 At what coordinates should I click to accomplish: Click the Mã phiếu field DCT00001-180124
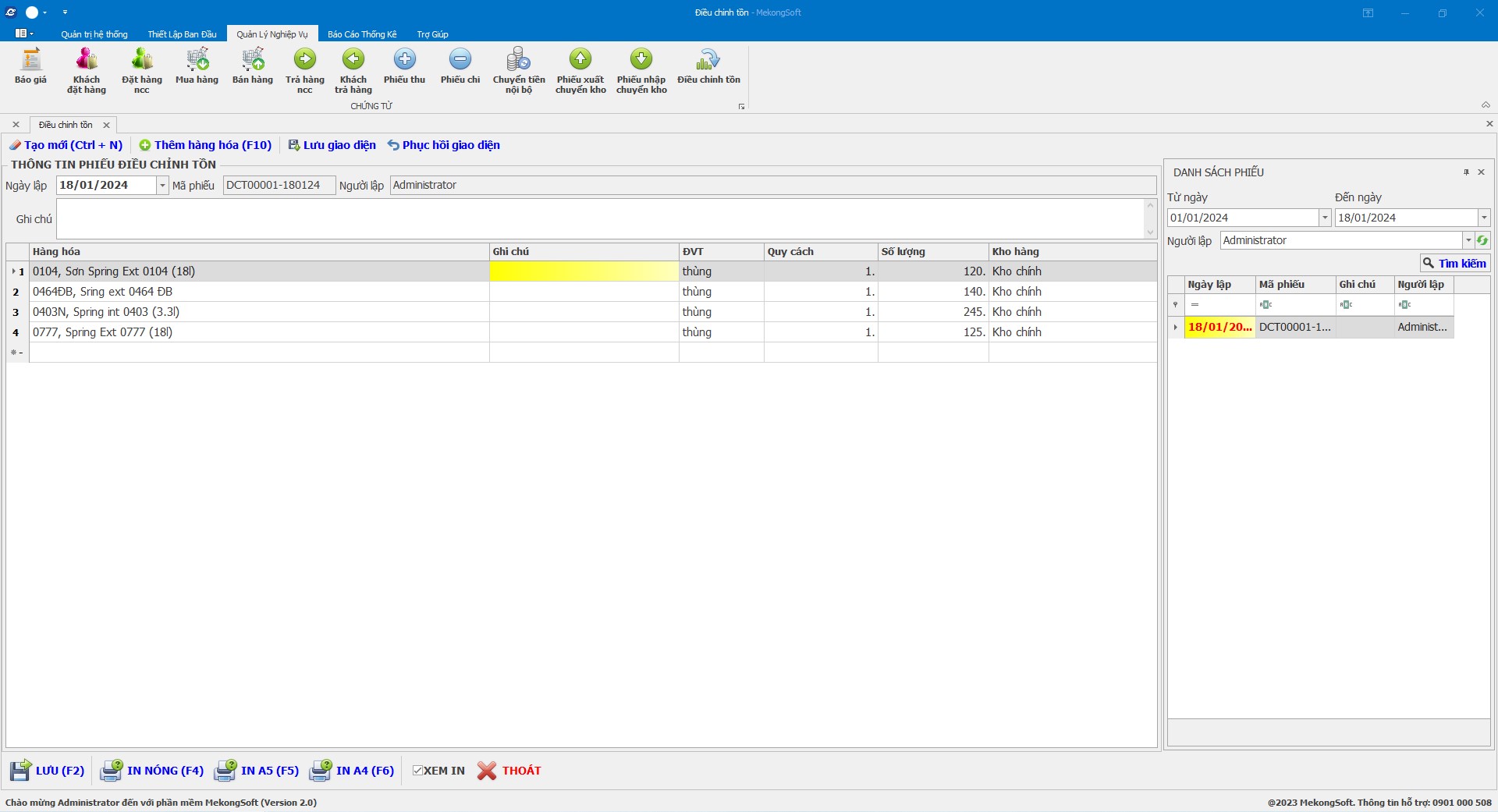click(x=279, y=185)
